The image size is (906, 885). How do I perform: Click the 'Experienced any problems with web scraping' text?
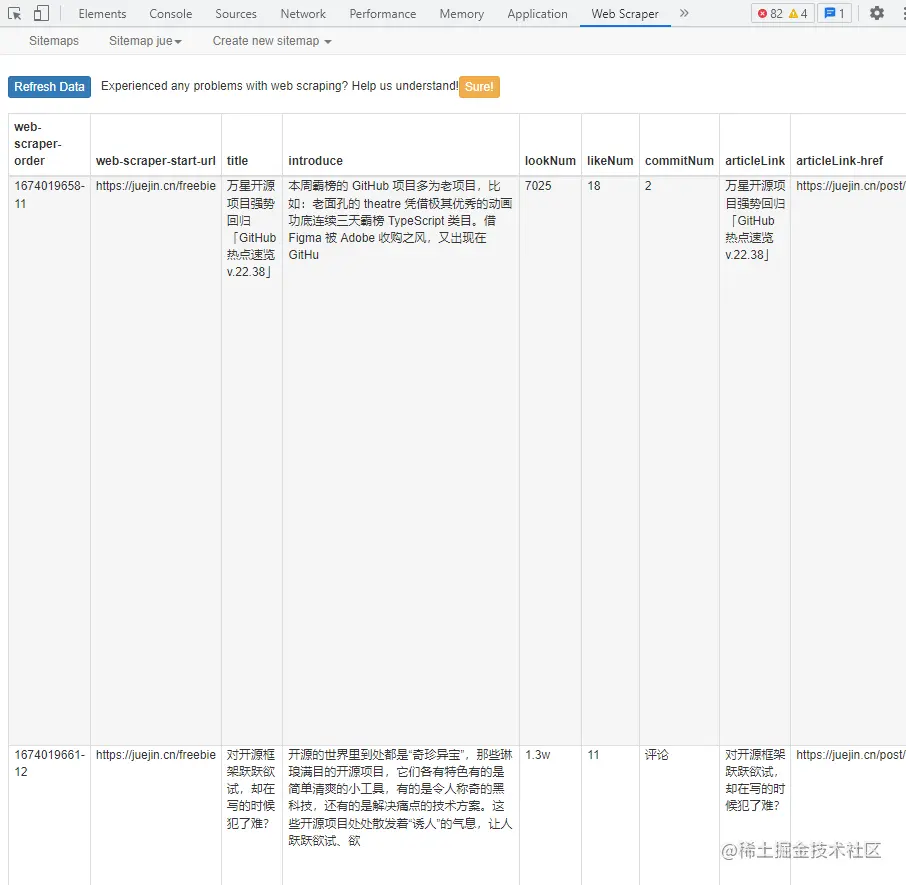pyautogui.click(x=280, y=86)
